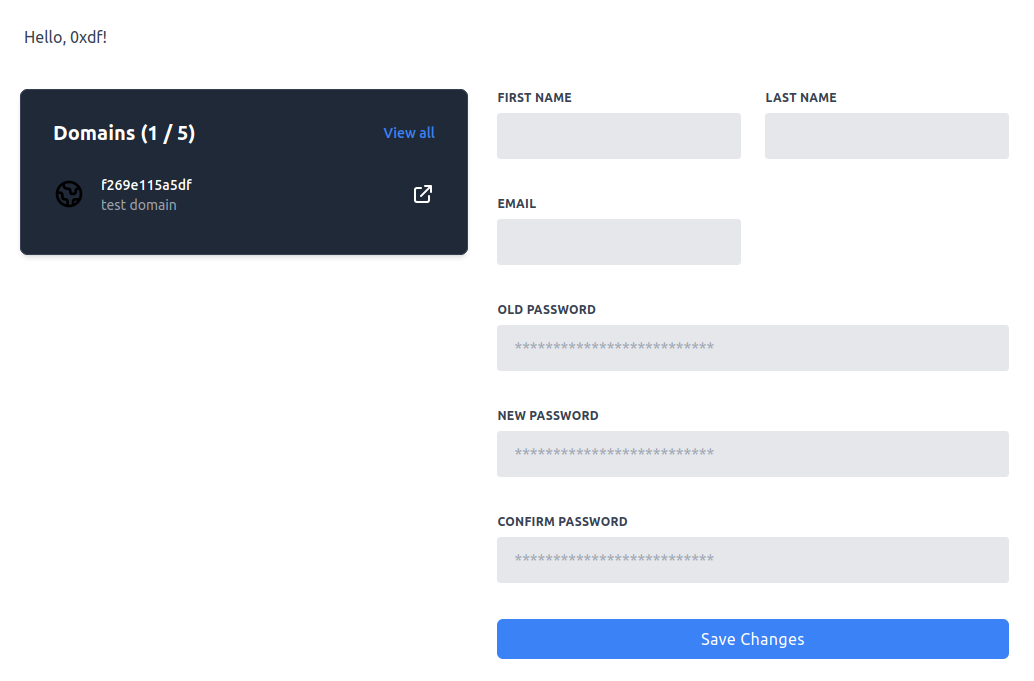Click into the Last Name field
The width and height of the screenshot is (1034, 681).
point(886,136)
